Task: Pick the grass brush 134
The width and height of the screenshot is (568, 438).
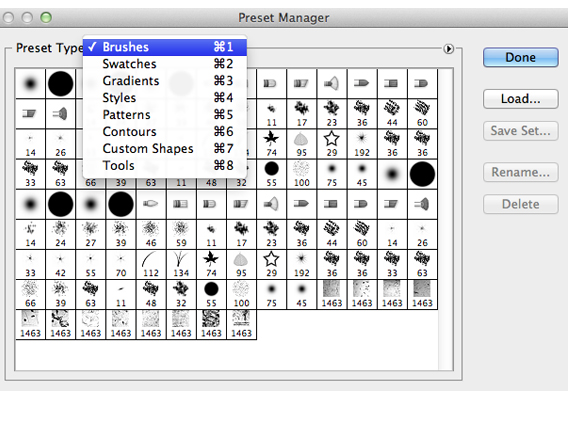Action: pos(181,264)
